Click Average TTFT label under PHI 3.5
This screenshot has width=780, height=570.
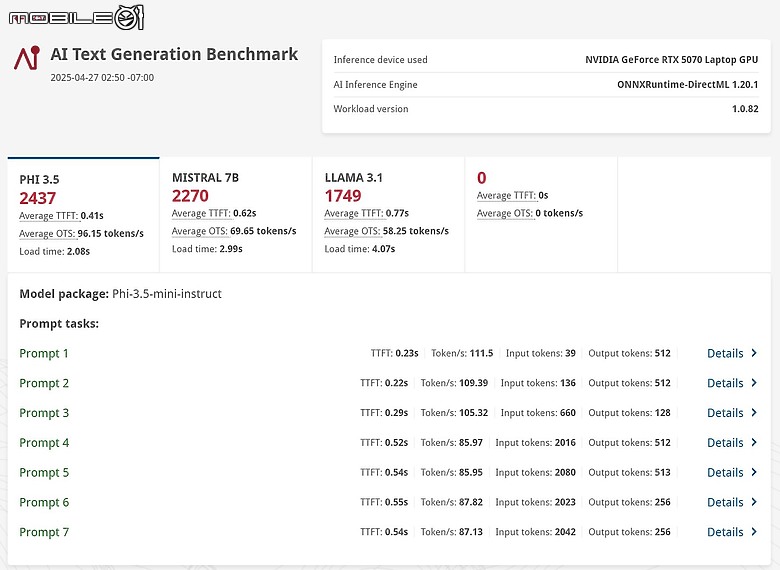coord(49,216)
